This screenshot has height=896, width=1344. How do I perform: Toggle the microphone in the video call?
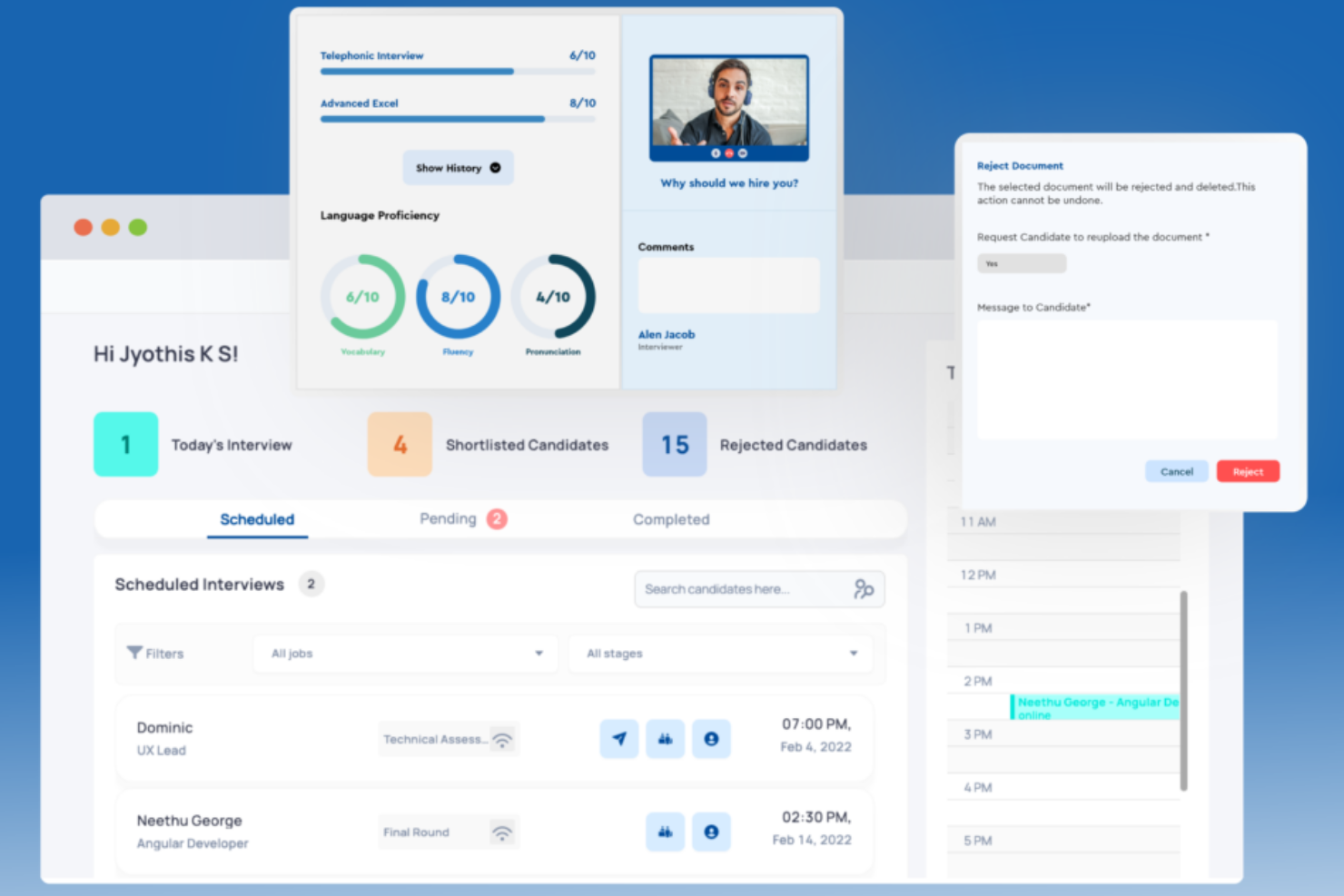tap(716, 153)
